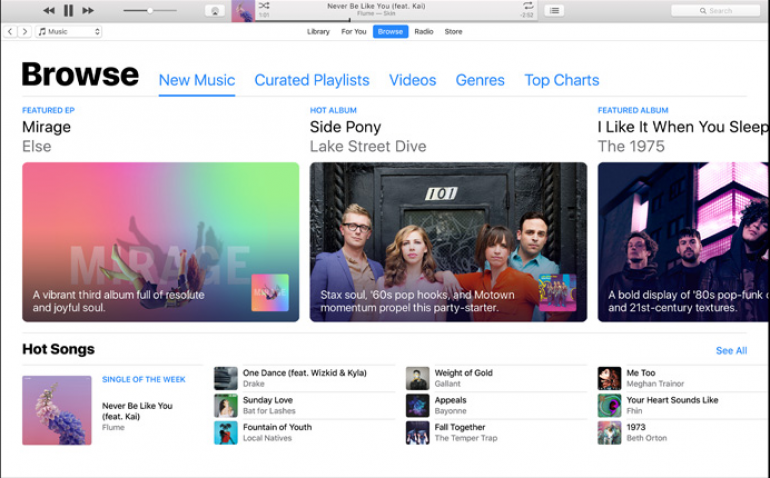Adjust the volume slider knob

(x=150, y=10)
